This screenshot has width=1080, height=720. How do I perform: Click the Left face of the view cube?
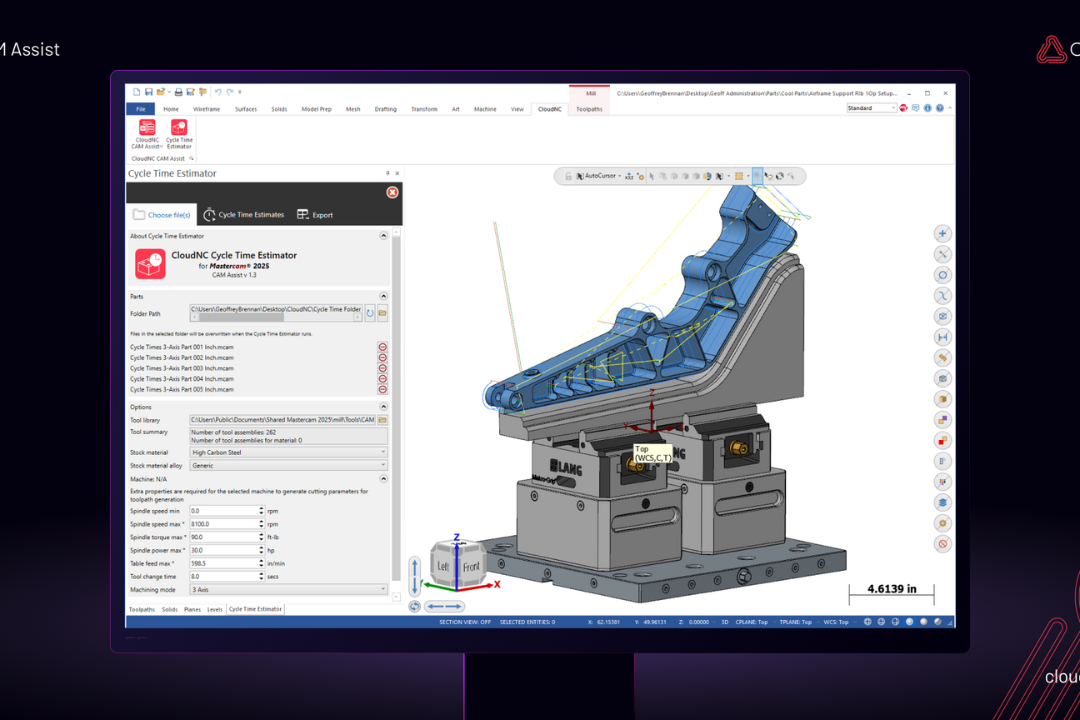click(x=443, y=566)
